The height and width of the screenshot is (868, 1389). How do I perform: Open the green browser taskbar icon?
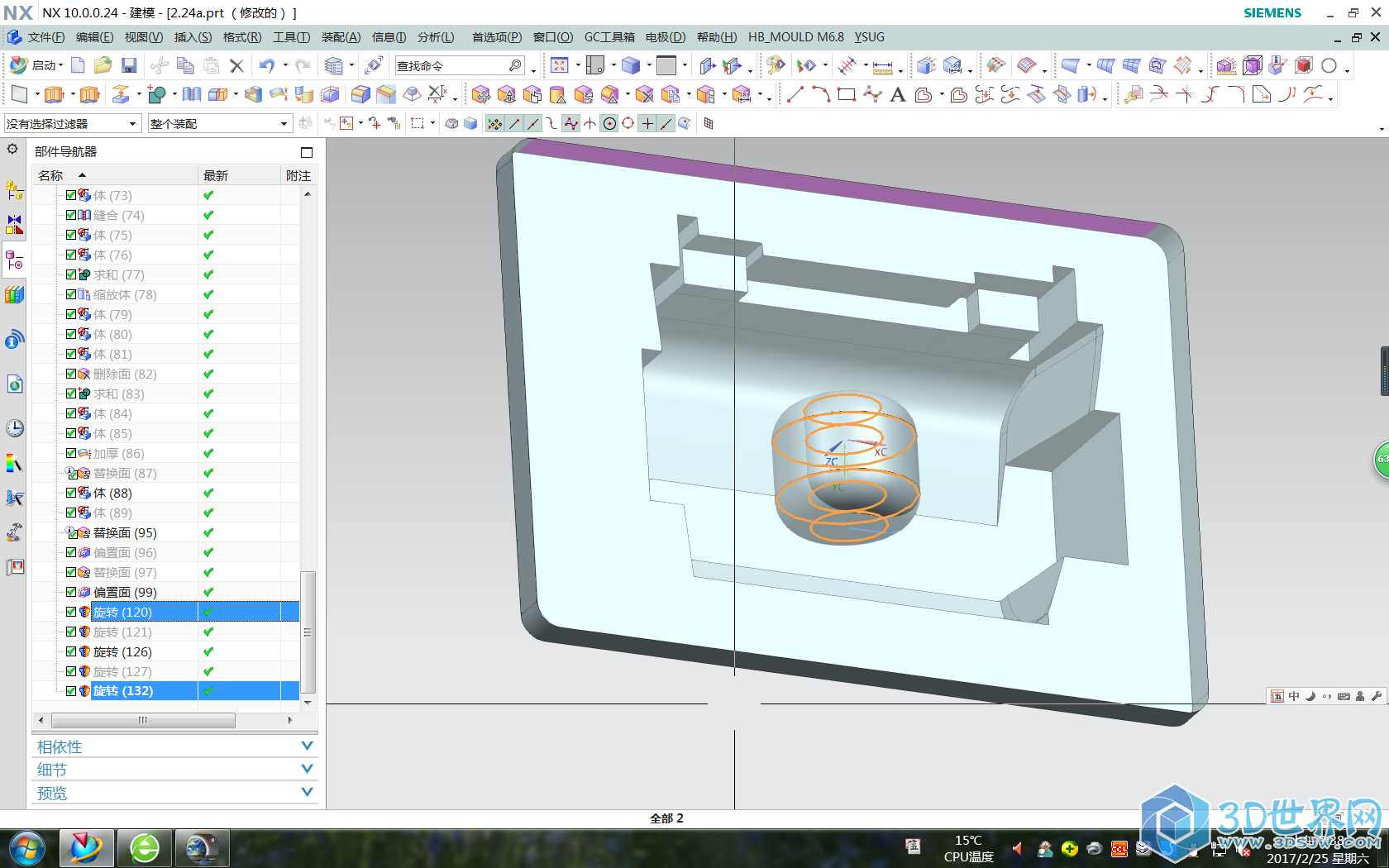tap(145, 848)
